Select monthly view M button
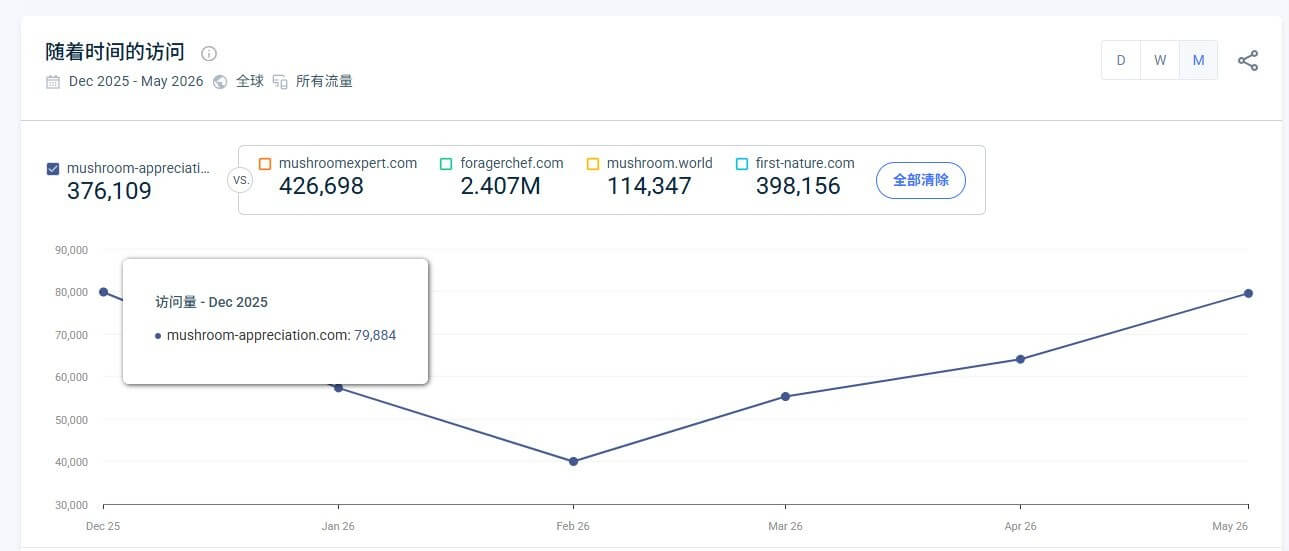 click(1198, 60)
